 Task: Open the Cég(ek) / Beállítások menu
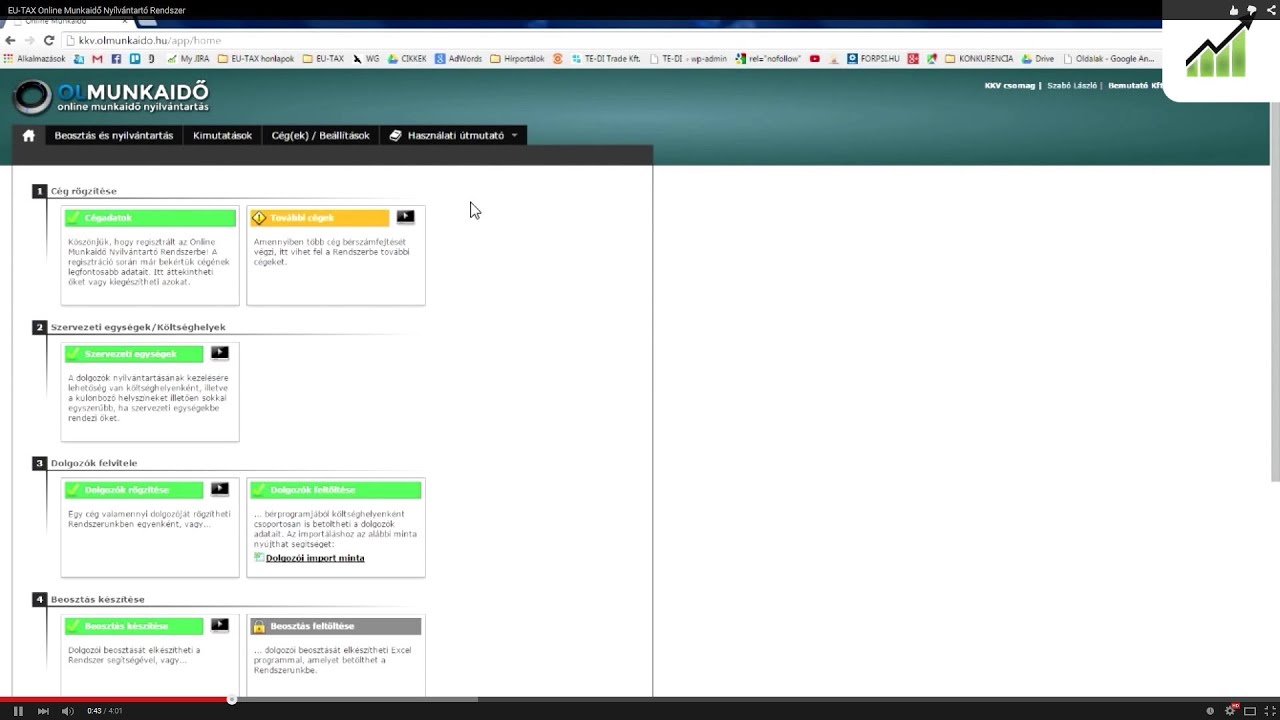[320, 136]
